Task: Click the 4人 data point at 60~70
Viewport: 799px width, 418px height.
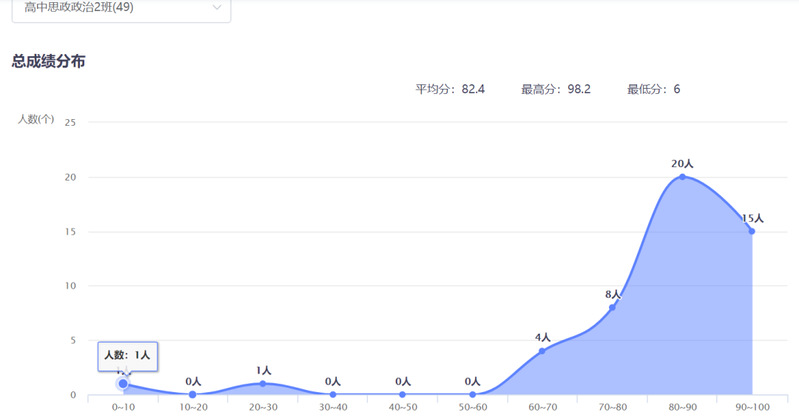Action: point(543,350)
